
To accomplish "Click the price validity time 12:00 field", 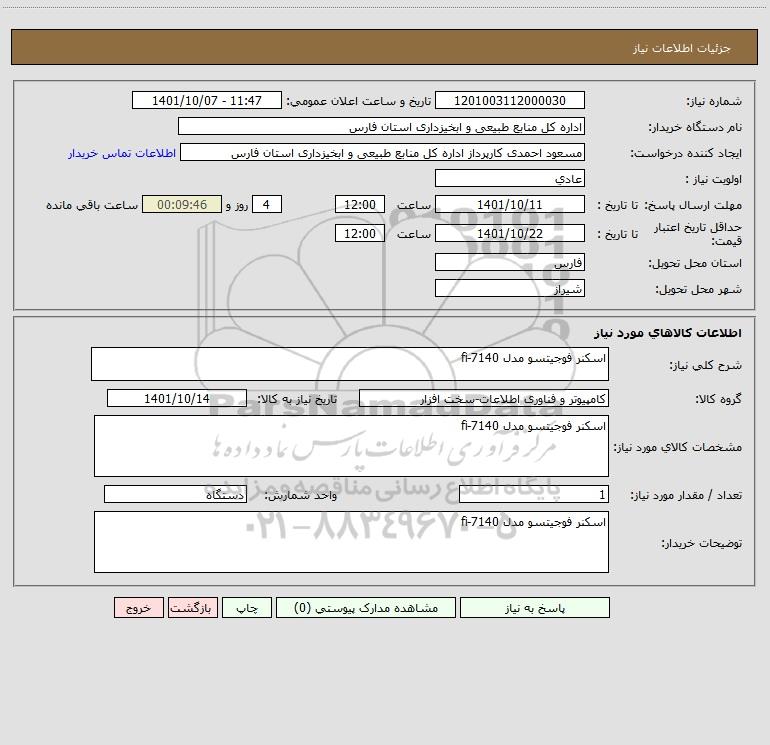I will 359,233.
